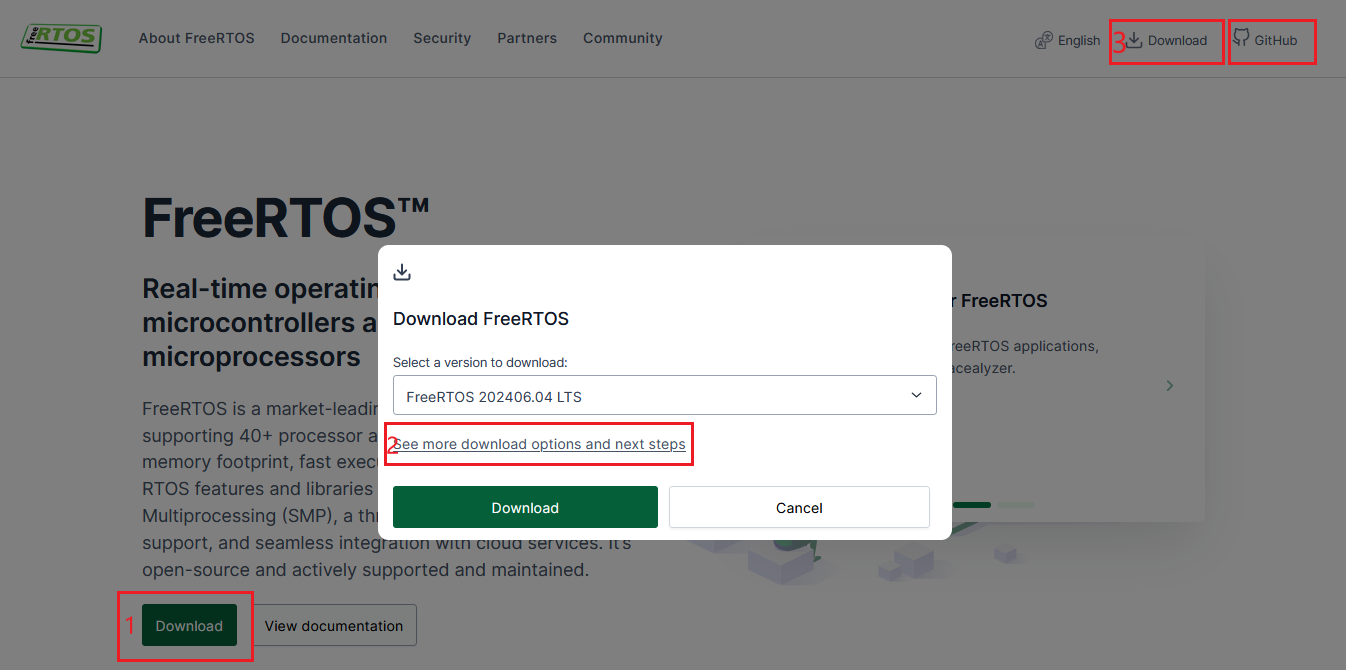Open the Documentation menu

(x=334, y=38)
